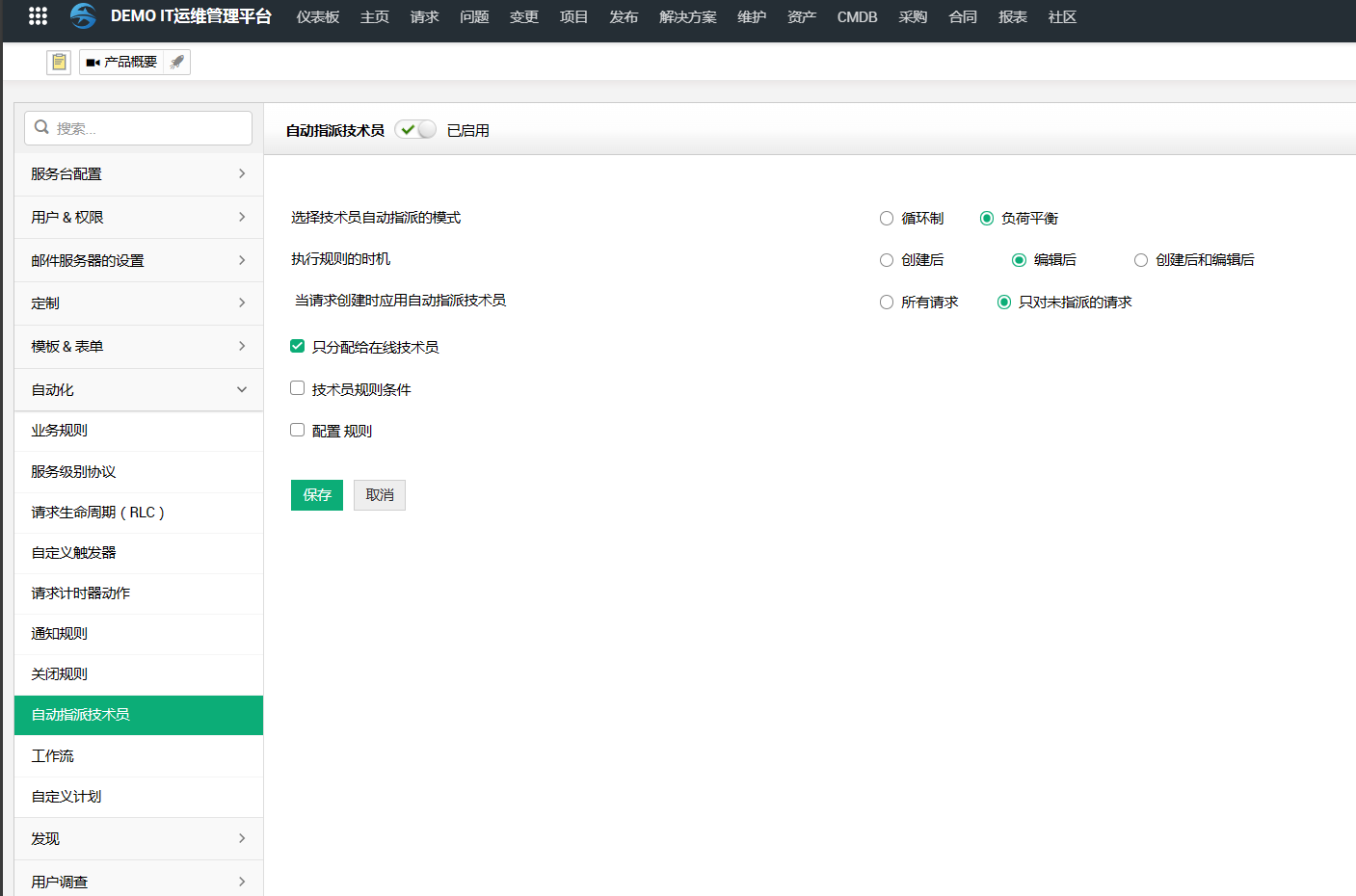
Task: Expand the 用户 & 权限 section
Action: point(138,218)
